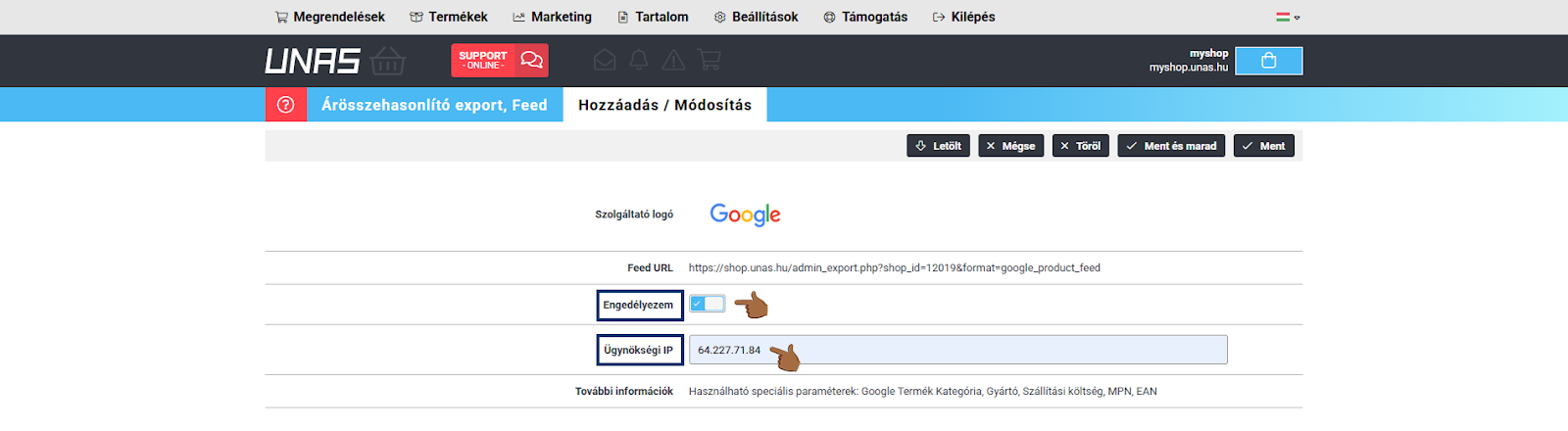Switch to Árösszehasonlító export, Feed tab
Screen dimensions: 1568x431
[435, 105]
